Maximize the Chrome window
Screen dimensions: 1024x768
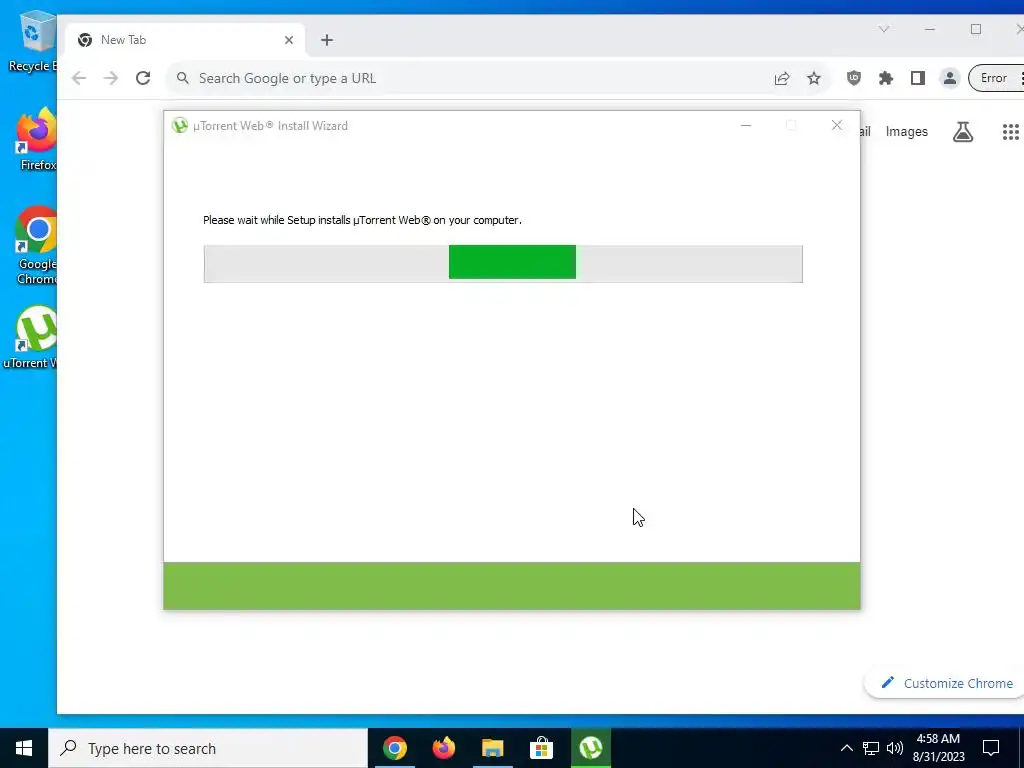tap(976, 29)
